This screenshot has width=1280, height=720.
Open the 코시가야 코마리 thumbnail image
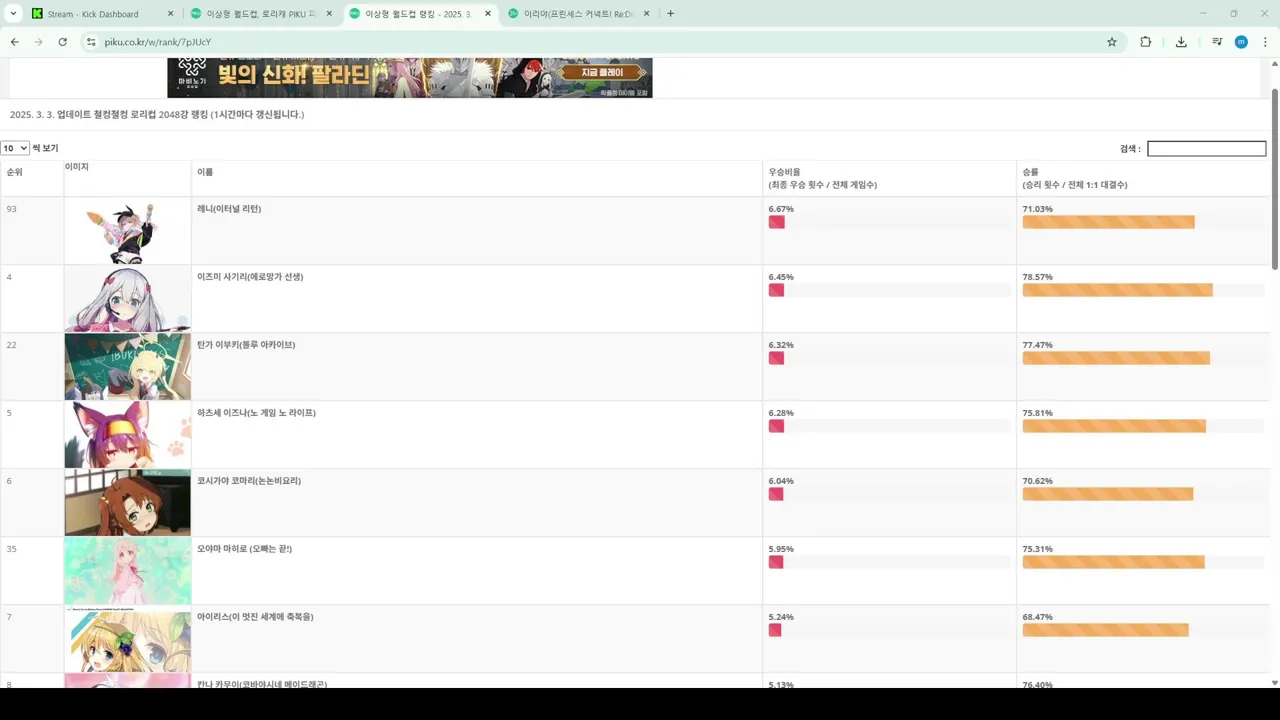pos(128,503)
